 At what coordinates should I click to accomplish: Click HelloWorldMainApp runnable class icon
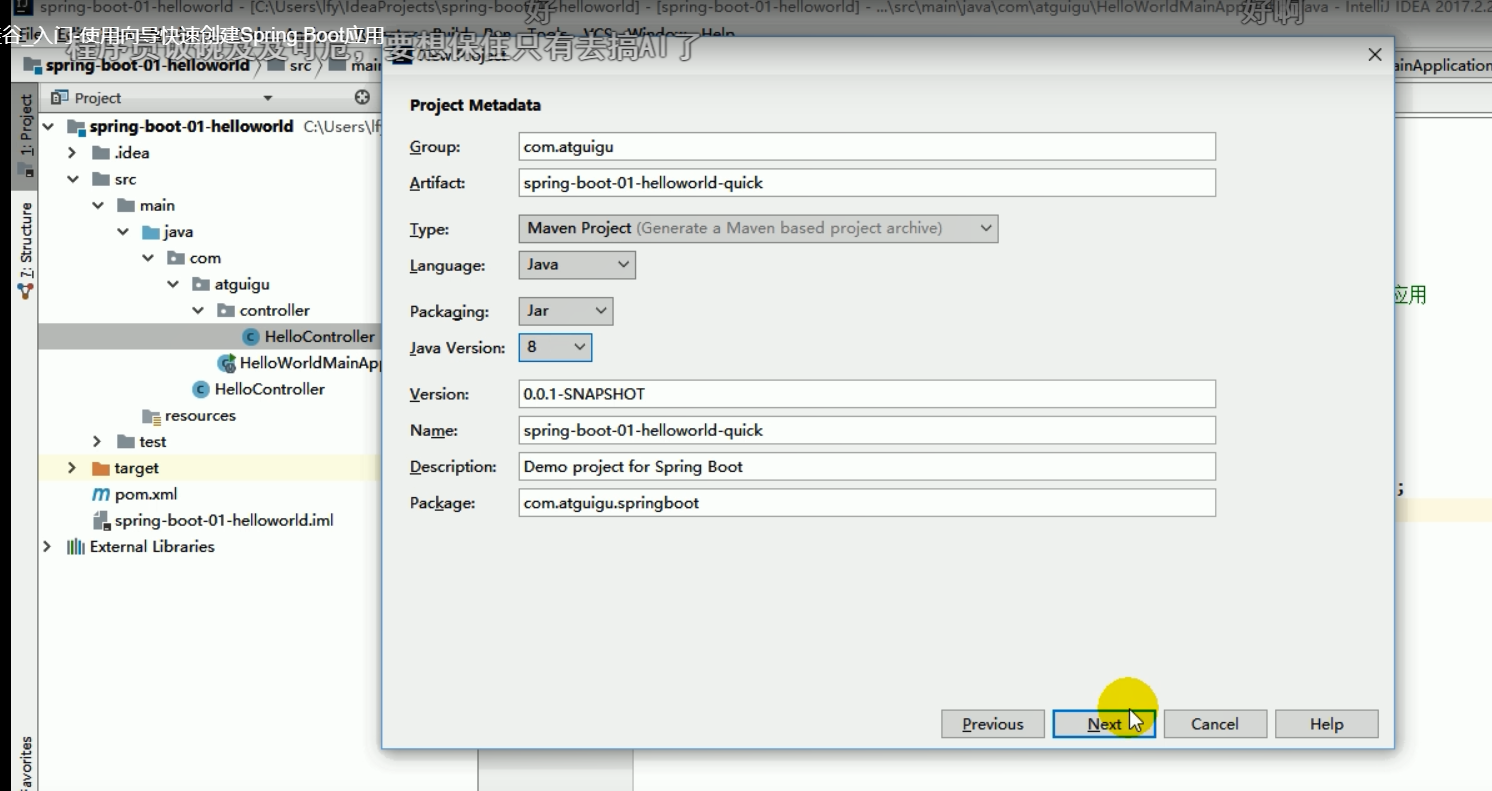pos(227,363)
